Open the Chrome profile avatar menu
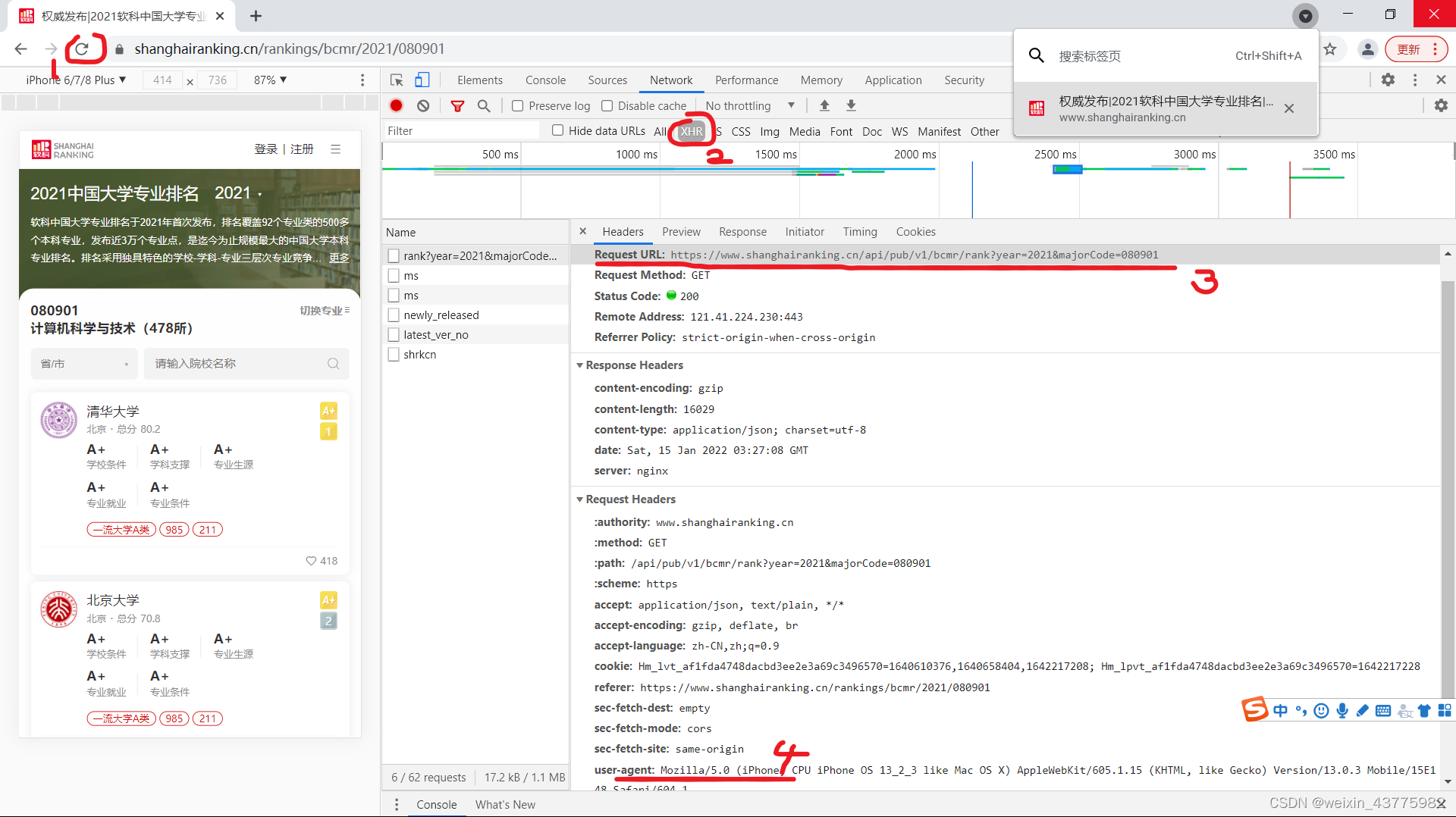Viewport: 1456px width, 817px height. [1367, 49]
